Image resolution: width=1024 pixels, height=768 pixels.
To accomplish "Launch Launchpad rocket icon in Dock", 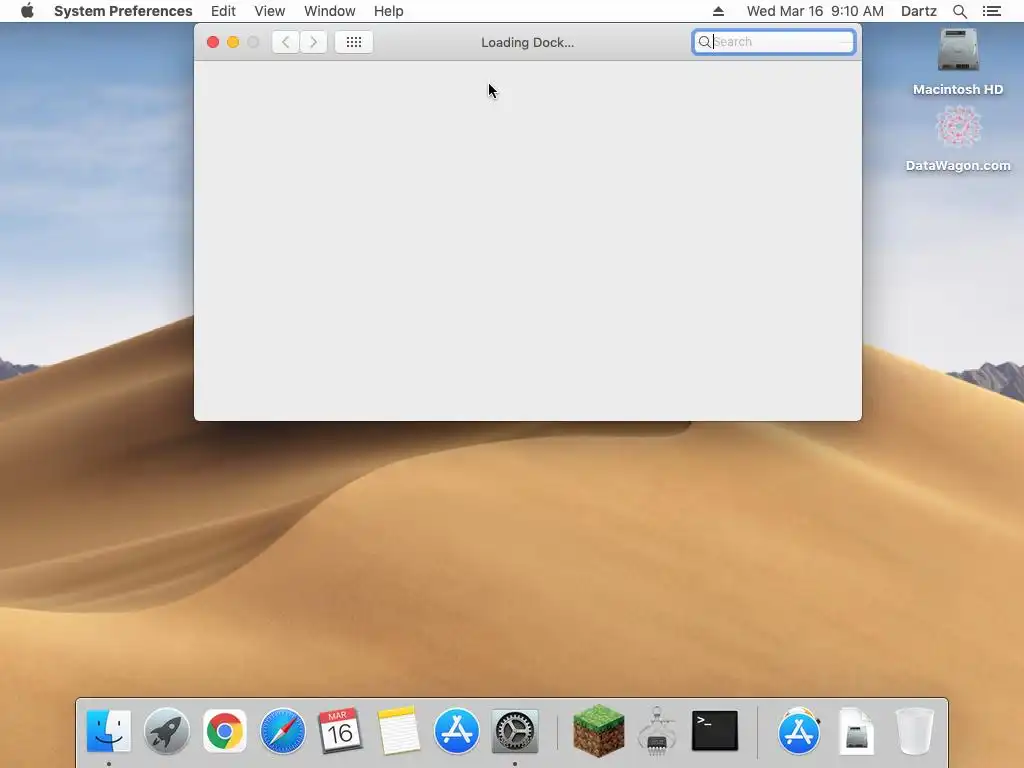I will tap(167, 731).
